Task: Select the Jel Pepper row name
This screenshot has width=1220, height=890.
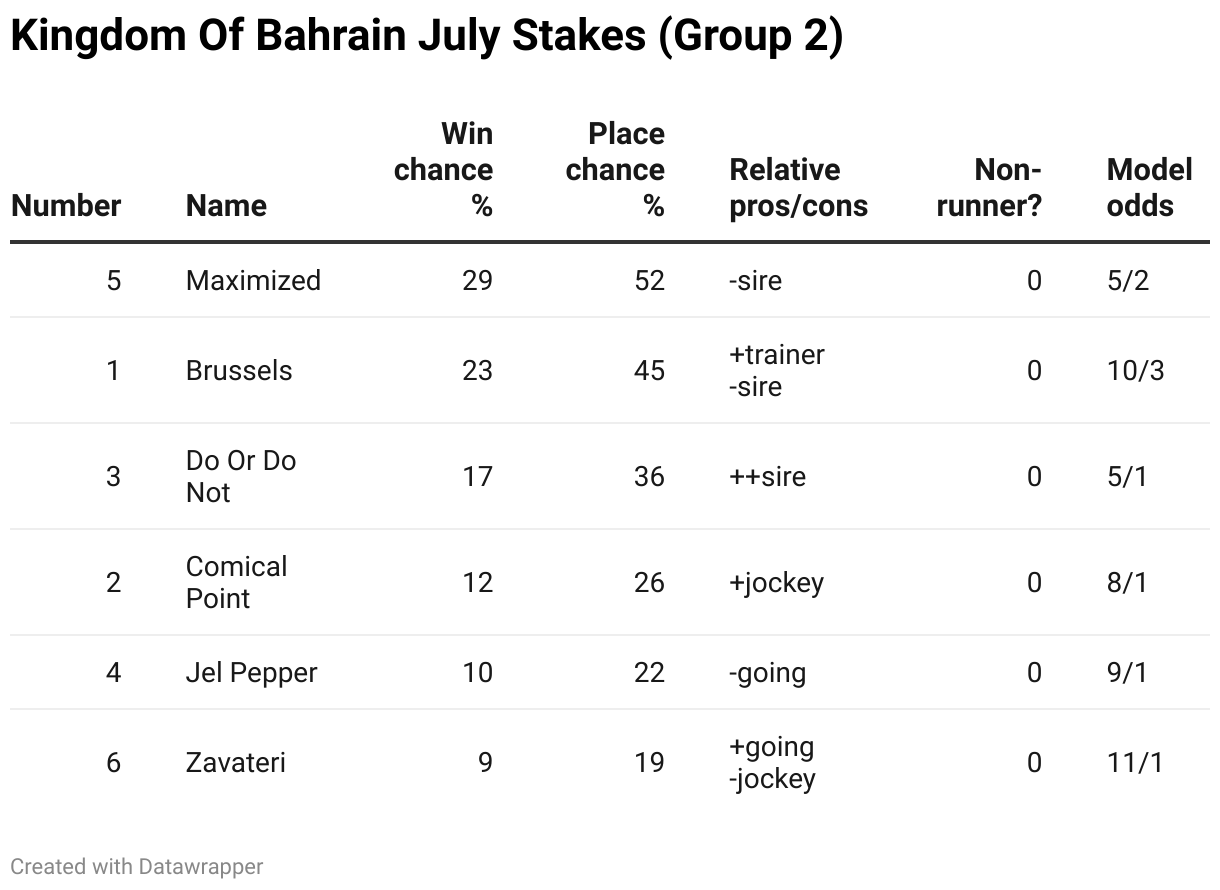Action: click(251, 672)
